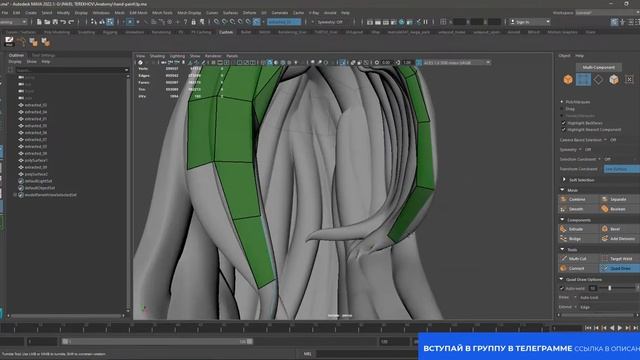Adjust the Auto-weld slider handle

pyautogui.click(x=610, y=289)
